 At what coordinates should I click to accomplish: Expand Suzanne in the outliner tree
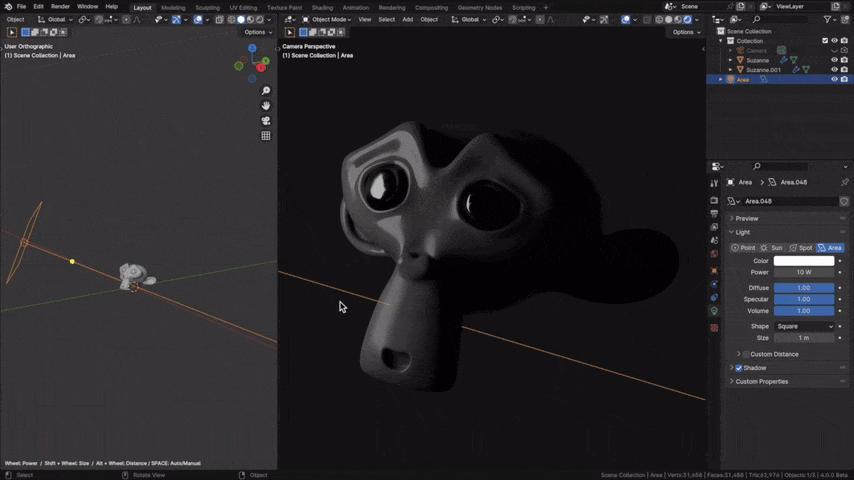730,60
